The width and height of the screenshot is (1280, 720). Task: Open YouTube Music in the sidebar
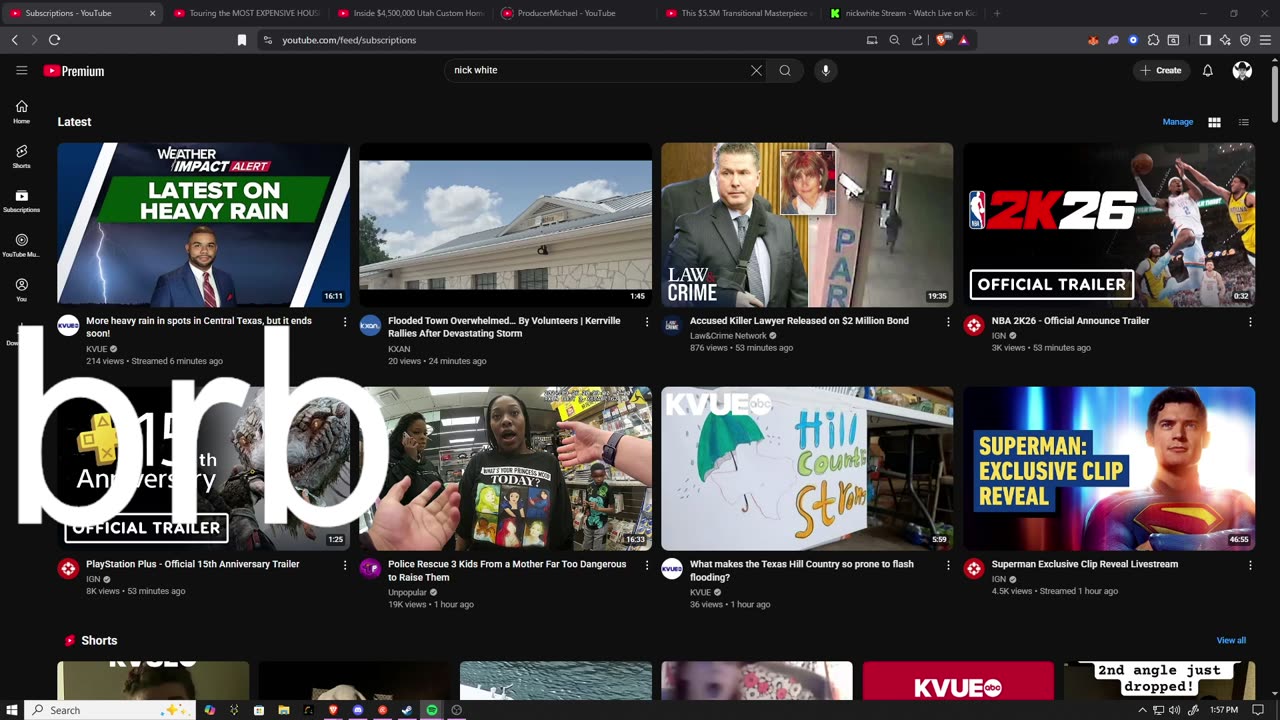pyautogui.click(x=21, y=245)
